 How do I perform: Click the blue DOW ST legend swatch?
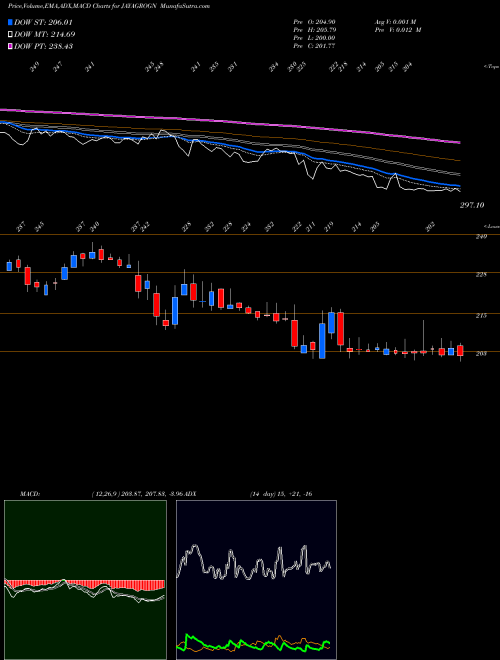(x=11, y=22)
